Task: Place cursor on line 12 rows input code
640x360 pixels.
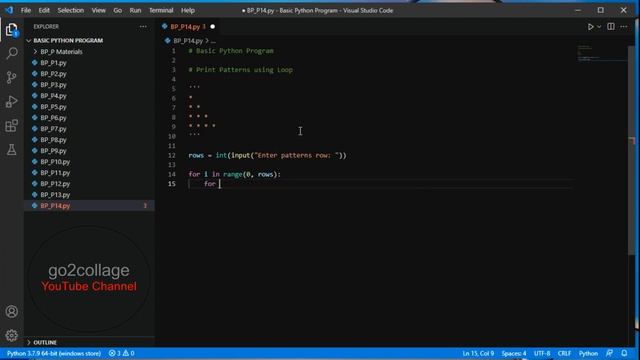Action: tap(267, 155)
